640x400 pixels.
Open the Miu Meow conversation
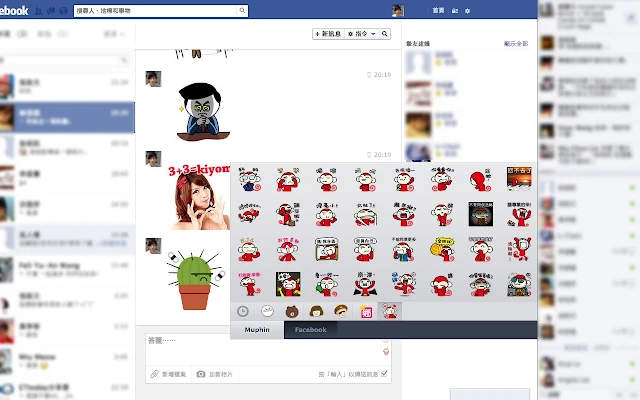pos(67,361)
